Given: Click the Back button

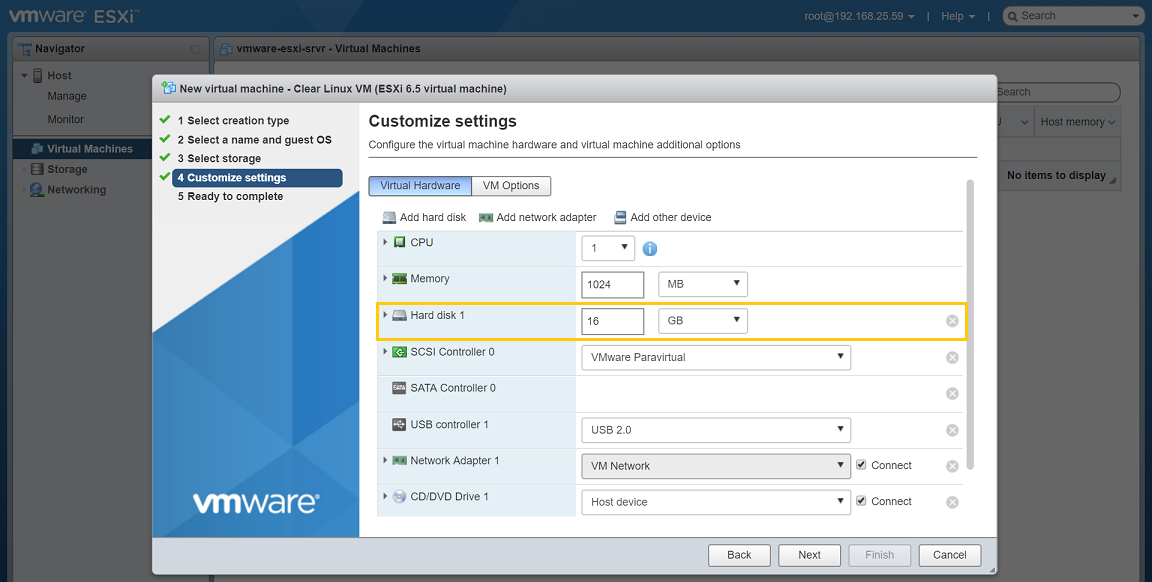Looking at the screenshot, I should click(739, 555).
